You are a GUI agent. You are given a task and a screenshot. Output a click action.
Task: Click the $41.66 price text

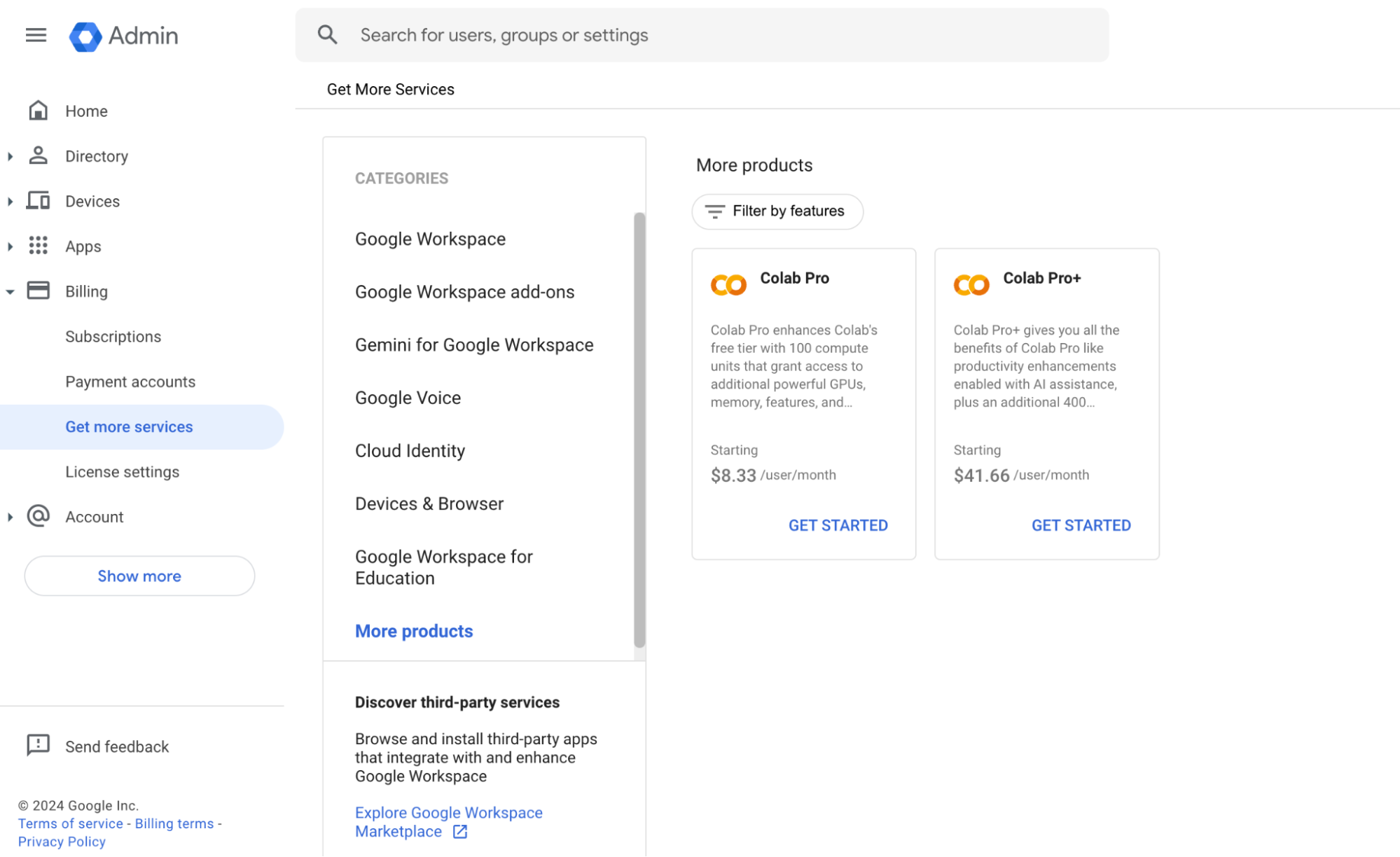click(981, 475)
